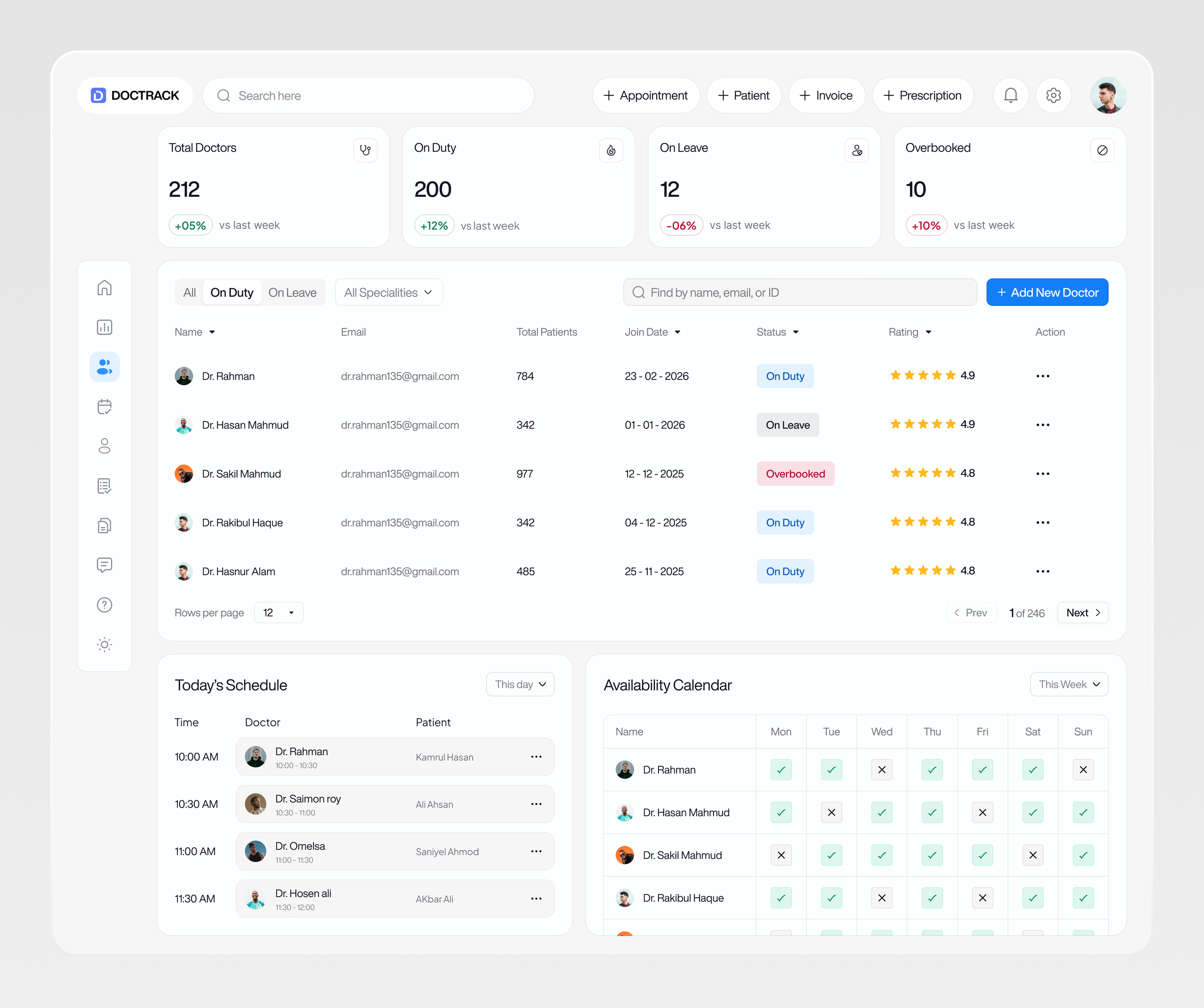Toggle light mode using the sun icon
Screen dimensions: 1204x1008
pos(104,644)
